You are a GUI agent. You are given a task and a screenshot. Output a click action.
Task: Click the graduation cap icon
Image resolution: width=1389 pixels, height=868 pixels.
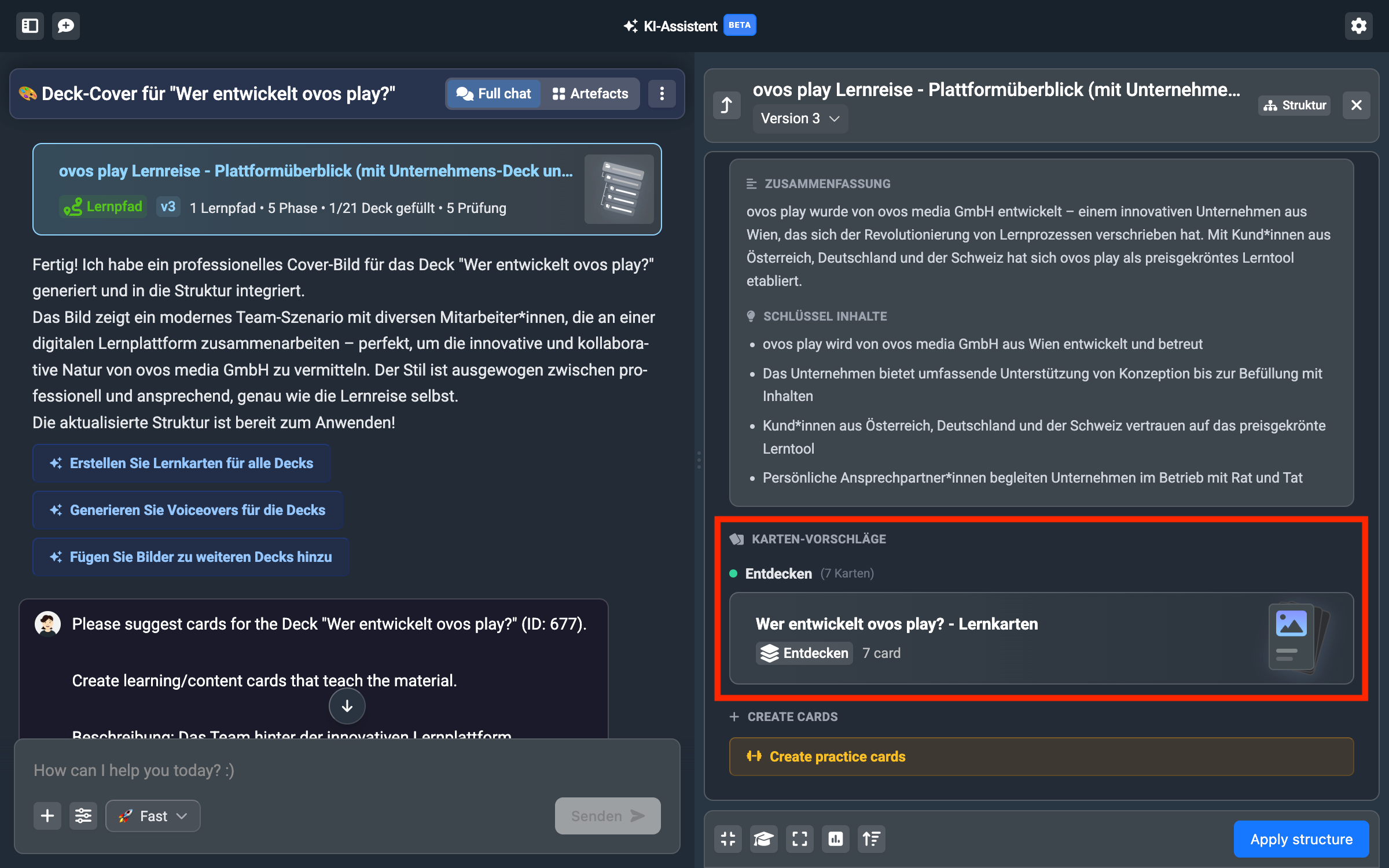(764, 839)
